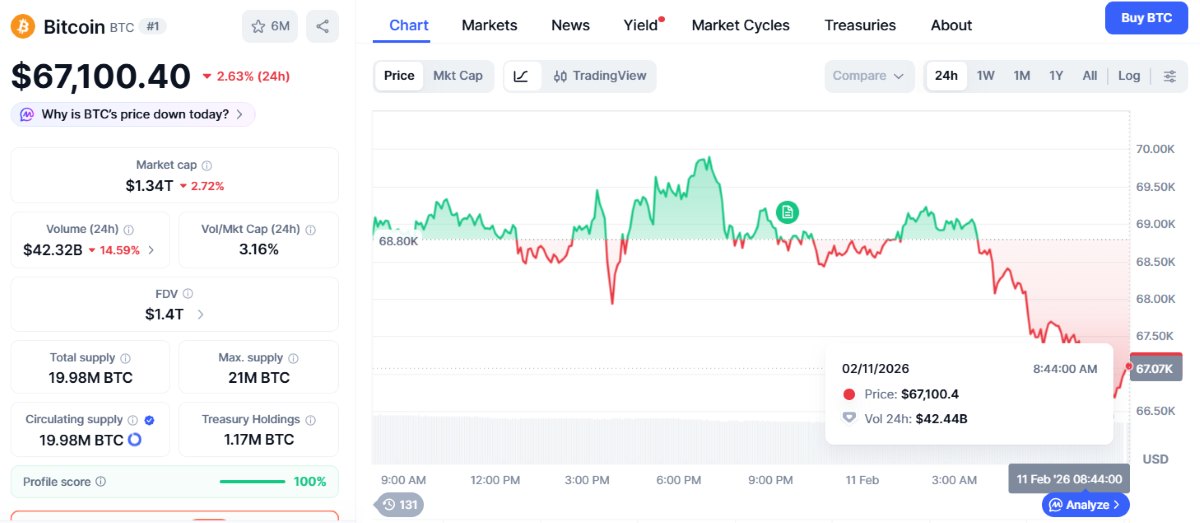Viewport: 1200px width, 523px height.
Task: Click the Circulating supply info icon
Action: (132, 420)
